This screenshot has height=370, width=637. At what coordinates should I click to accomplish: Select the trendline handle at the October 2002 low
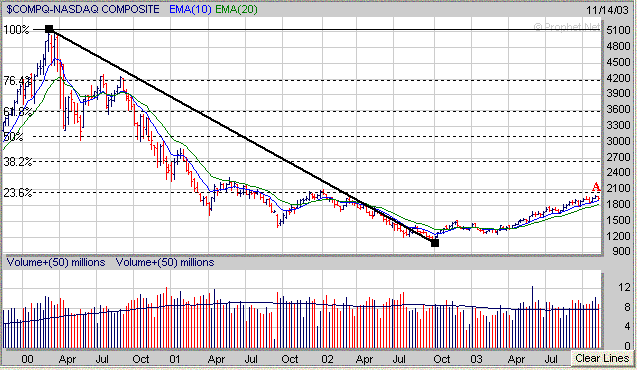click(435, 243)
